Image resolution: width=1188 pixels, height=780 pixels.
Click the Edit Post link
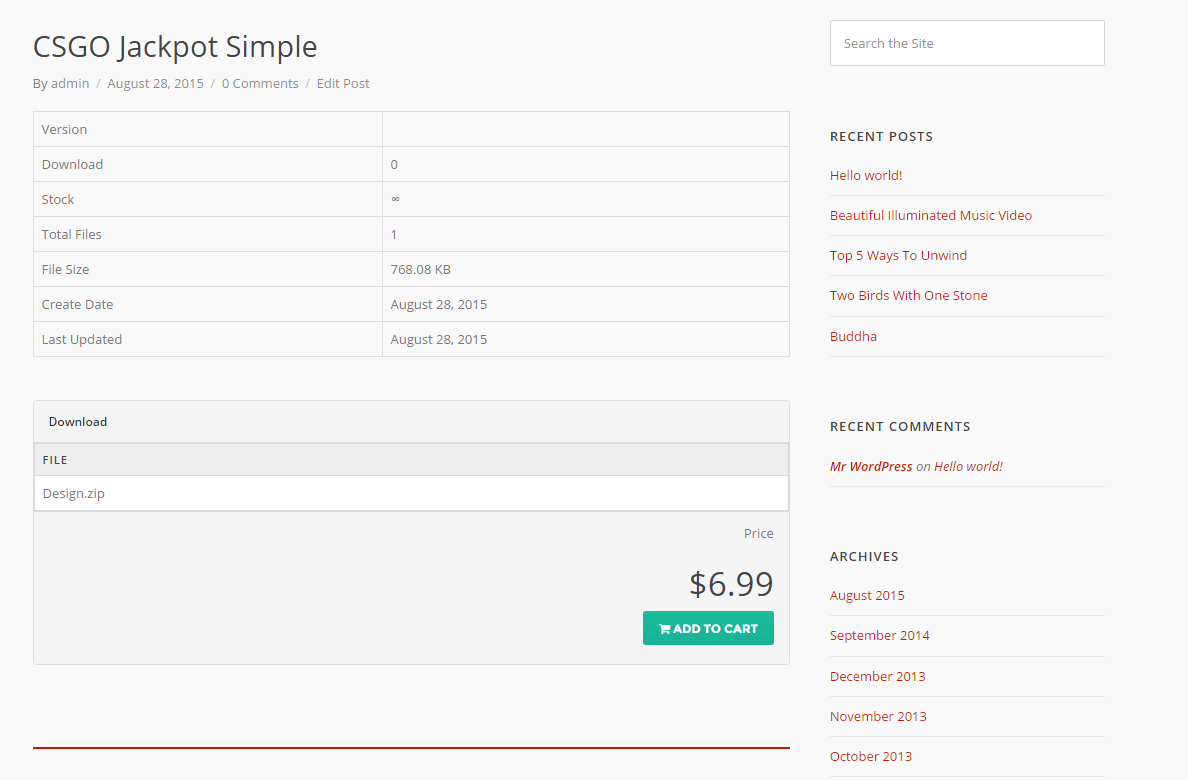(342, 83)
